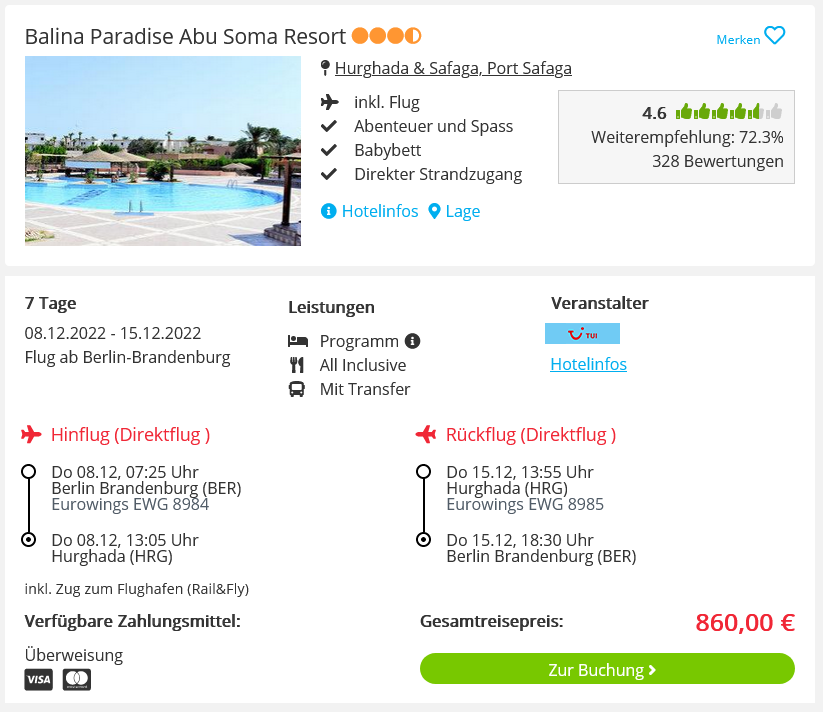The height and width of the screenshot is (712, 823).
Task: Click the red outbound flight plane icon
Action: [32, 434]
